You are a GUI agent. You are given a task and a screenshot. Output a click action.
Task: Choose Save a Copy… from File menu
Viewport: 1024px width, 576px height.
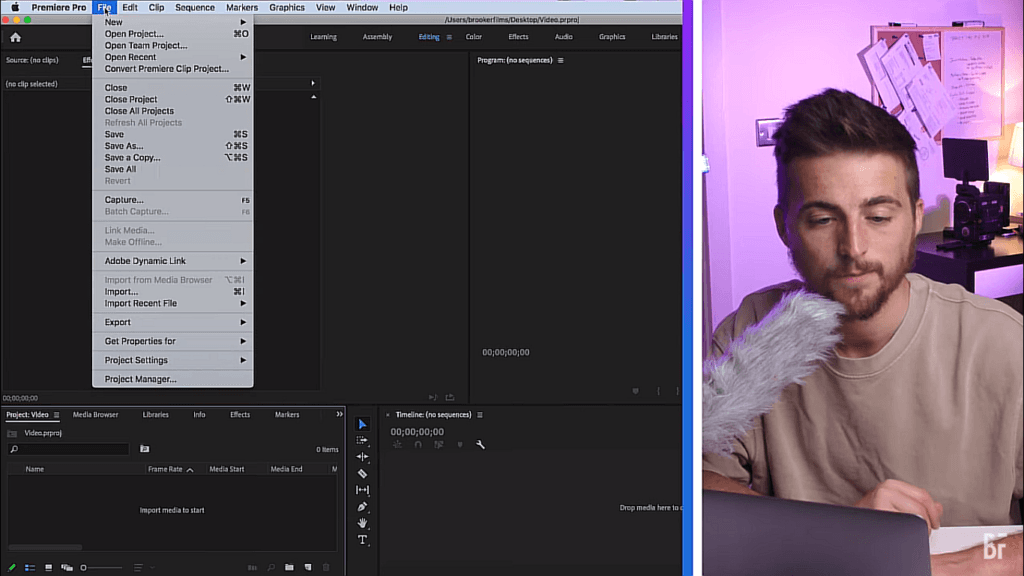(x=172, y=157)
